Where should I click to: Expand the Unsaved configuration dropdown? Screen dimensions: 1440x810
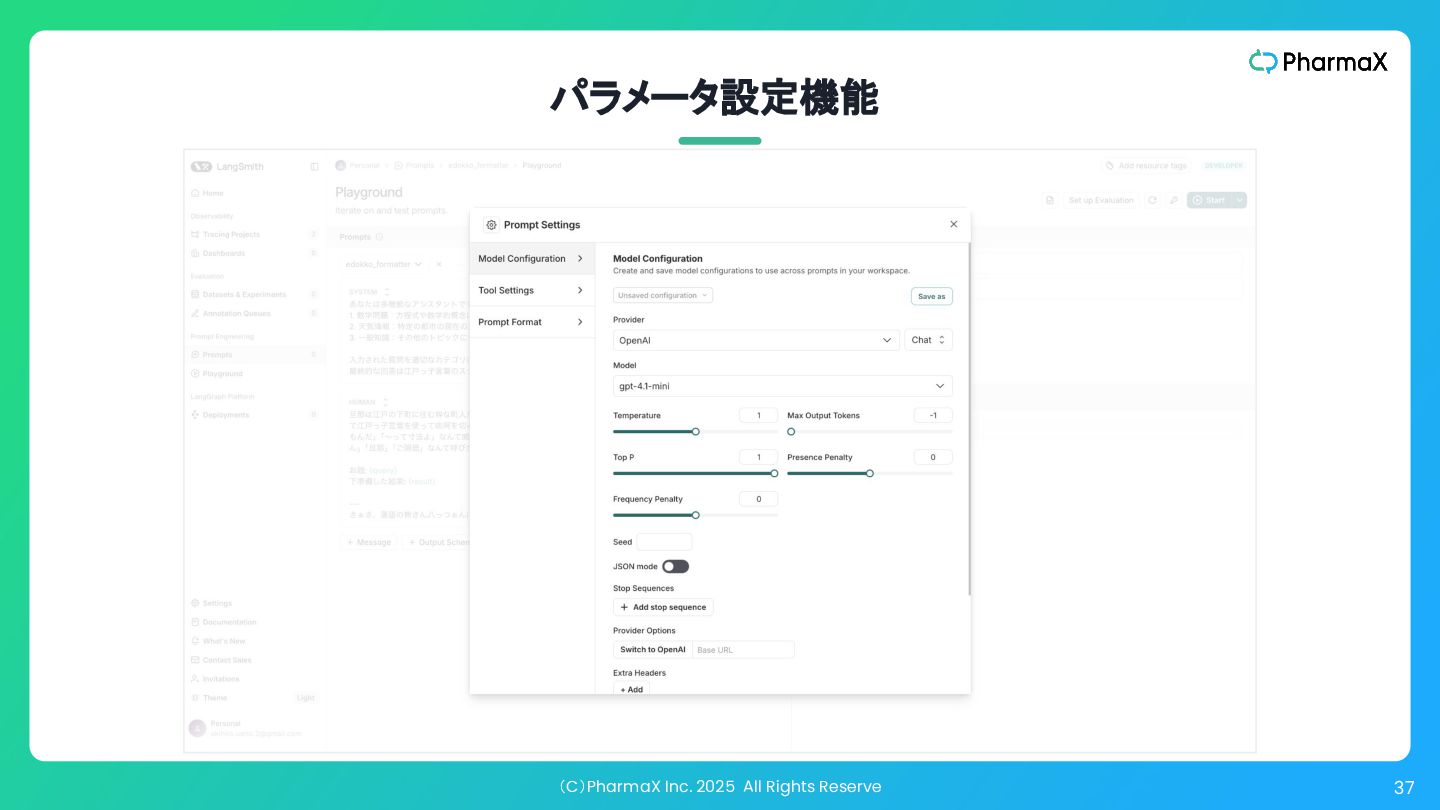(663, 295)
